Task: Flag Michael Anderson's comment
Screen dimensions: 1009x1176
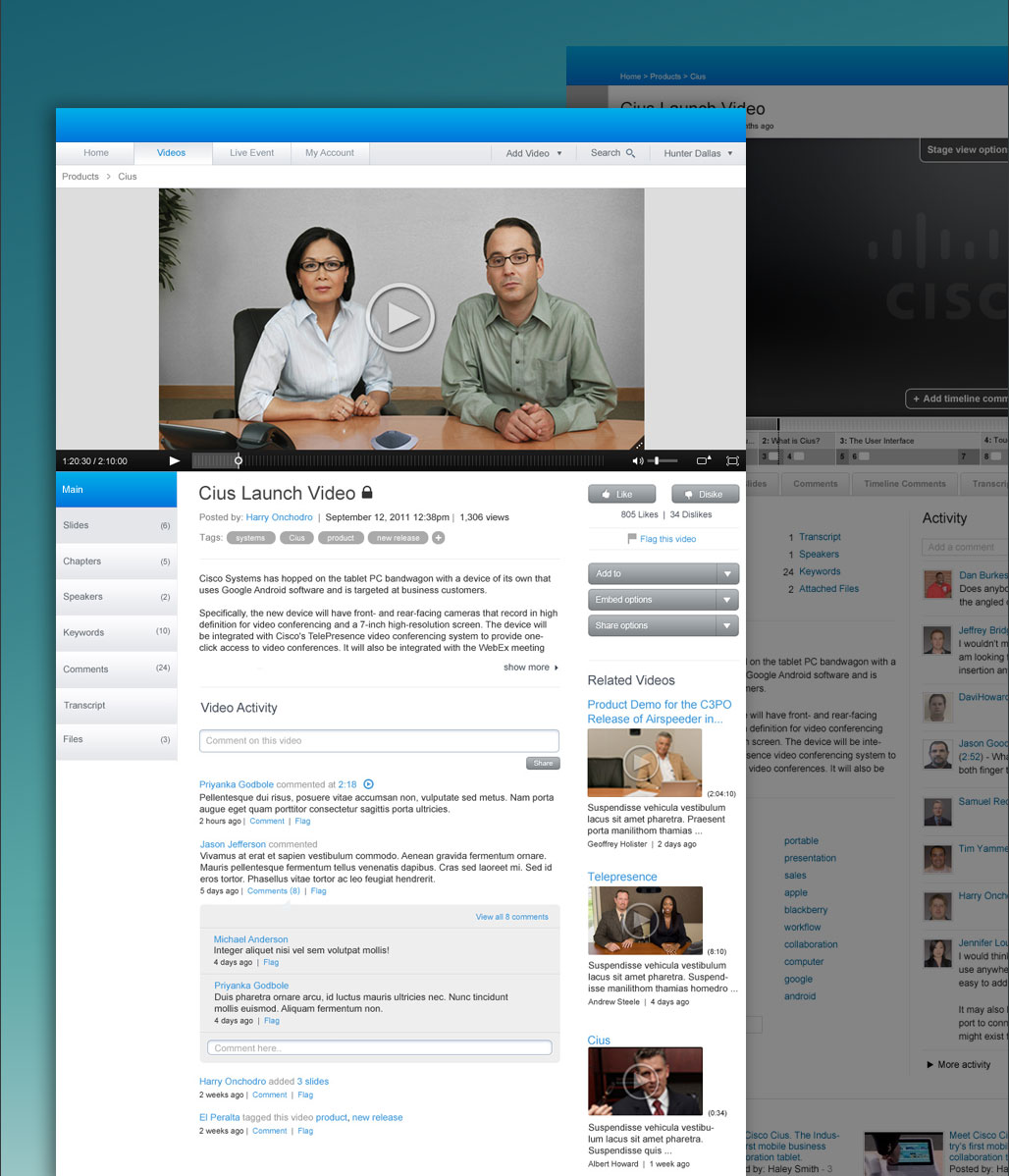Action: coord(271,962)
